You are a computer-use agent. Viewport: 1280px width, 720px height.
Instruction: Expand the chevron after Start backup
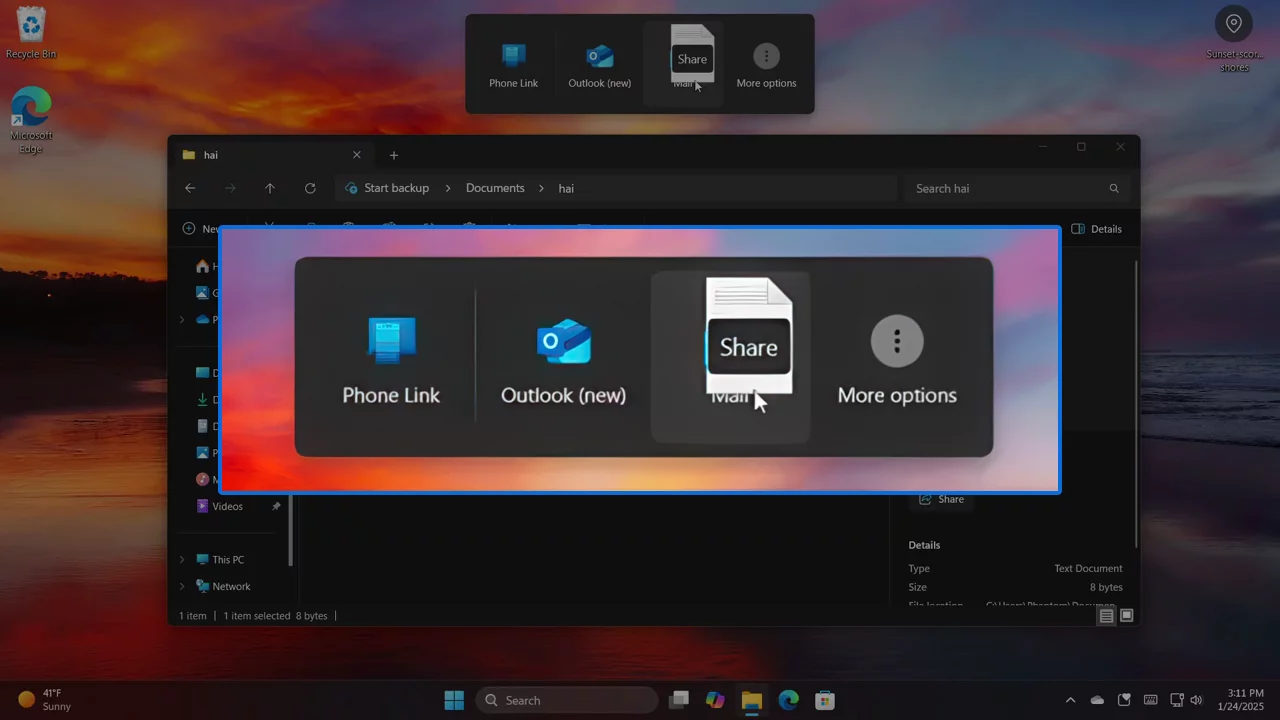[447, 188]
